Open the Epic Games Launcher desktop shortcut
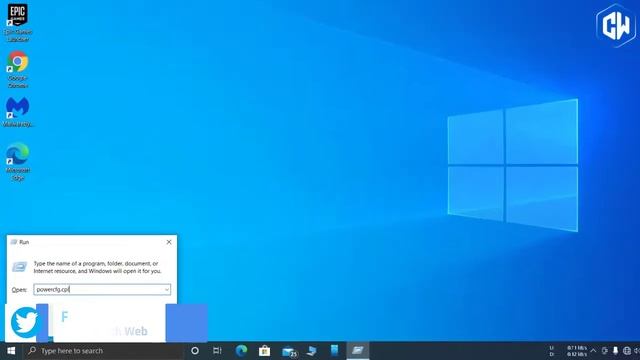Image resolution: width=640 pixels, height=360 pixels. pyautogui.click(x=18, y=22)
